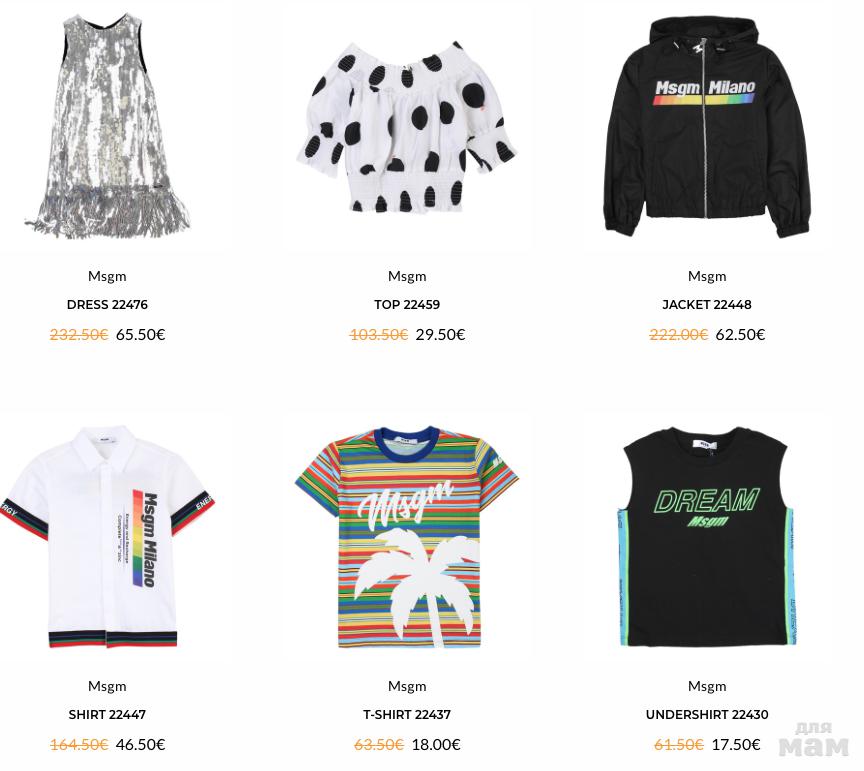Click the SHIRT 22447 product title
This screenshot has width=864, height=771.
[107, 715]
